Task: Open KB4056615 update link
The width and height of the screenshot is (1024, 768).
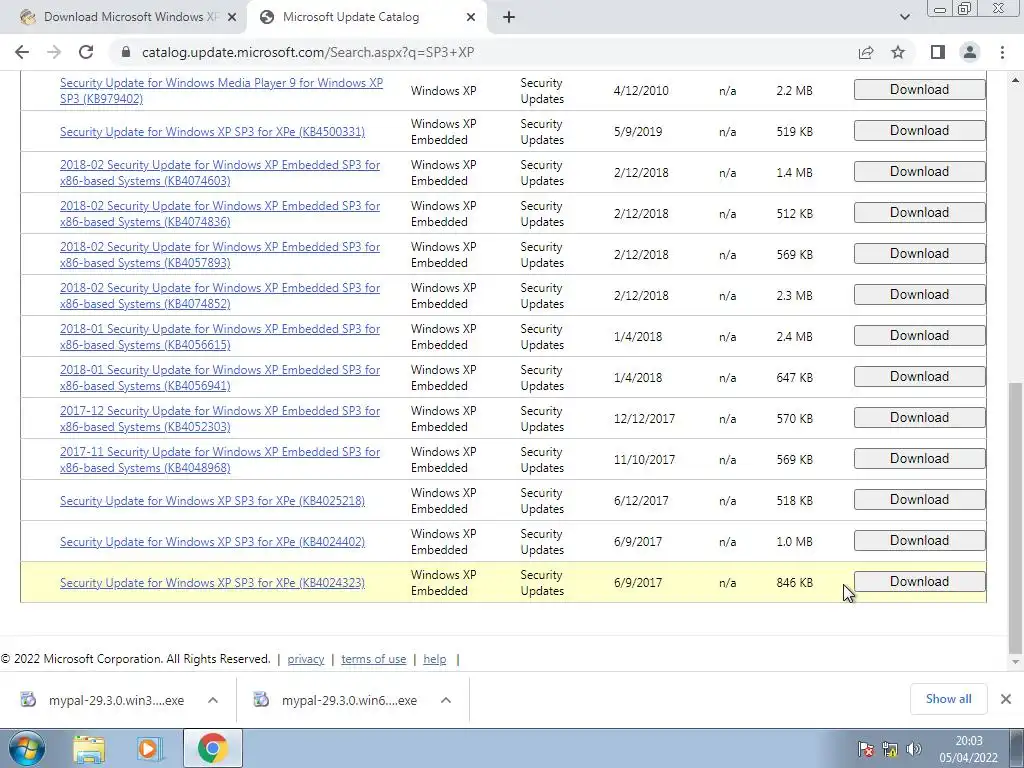Action: pos(220,337)
